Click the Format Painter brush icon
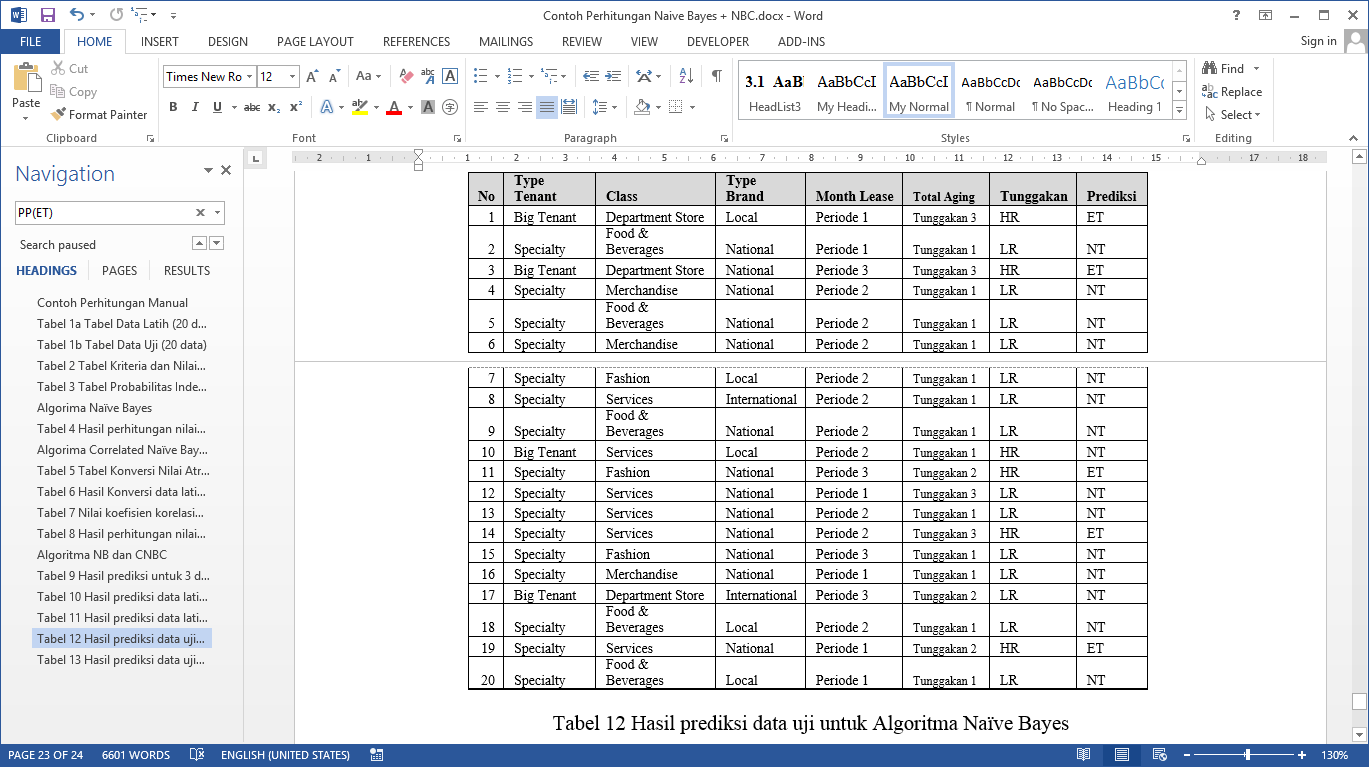1369x767 pixels. [59, 115]
